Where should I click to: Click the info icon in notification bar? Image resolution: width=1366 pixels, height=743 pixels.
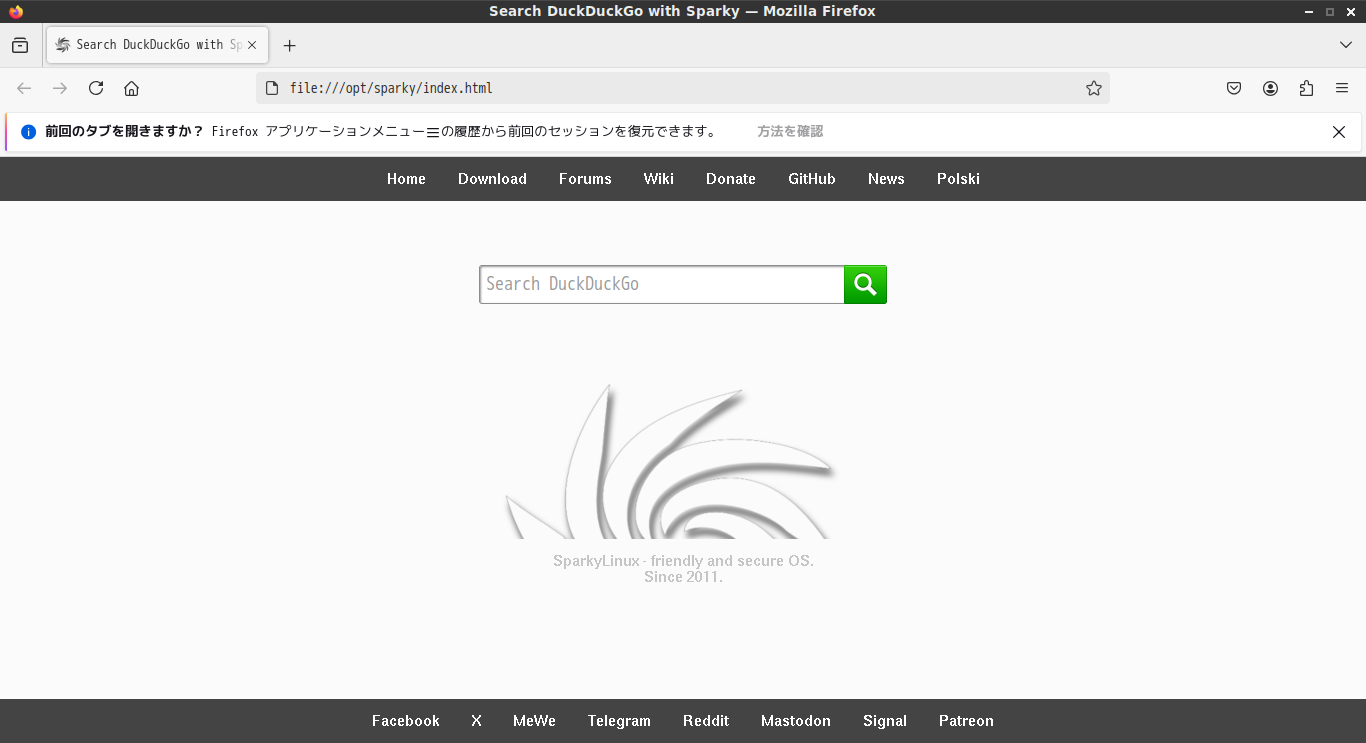(28, 132)
